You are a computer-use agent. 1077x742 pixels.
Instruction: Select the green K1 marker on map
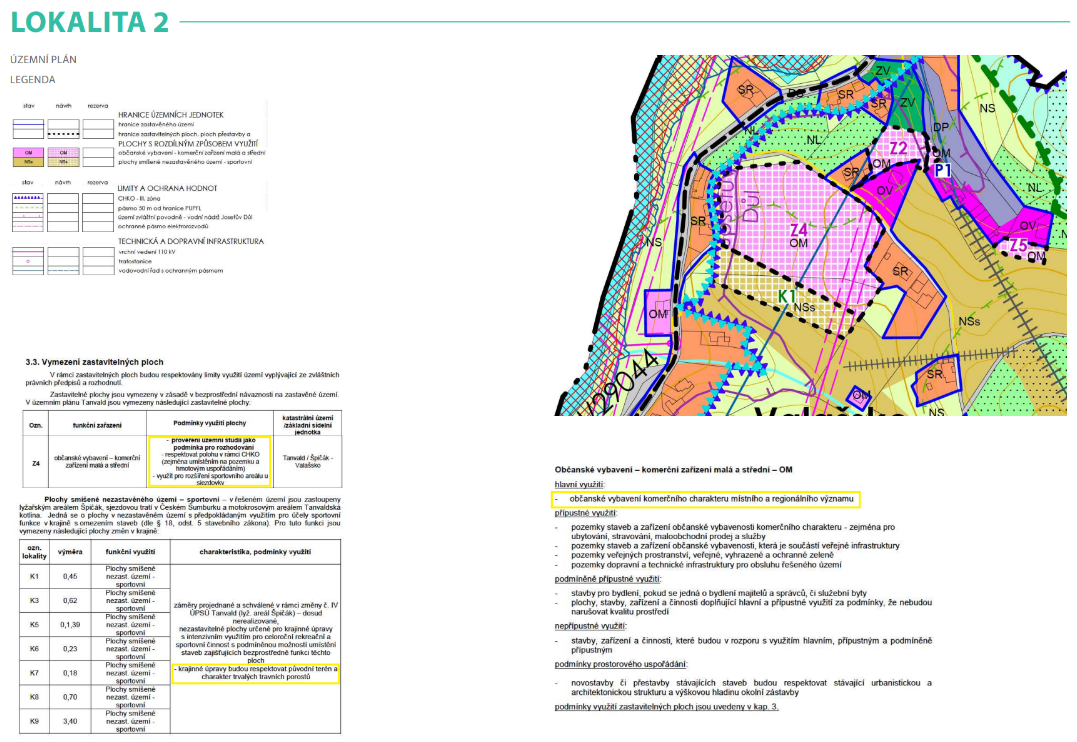click(789, 297)
